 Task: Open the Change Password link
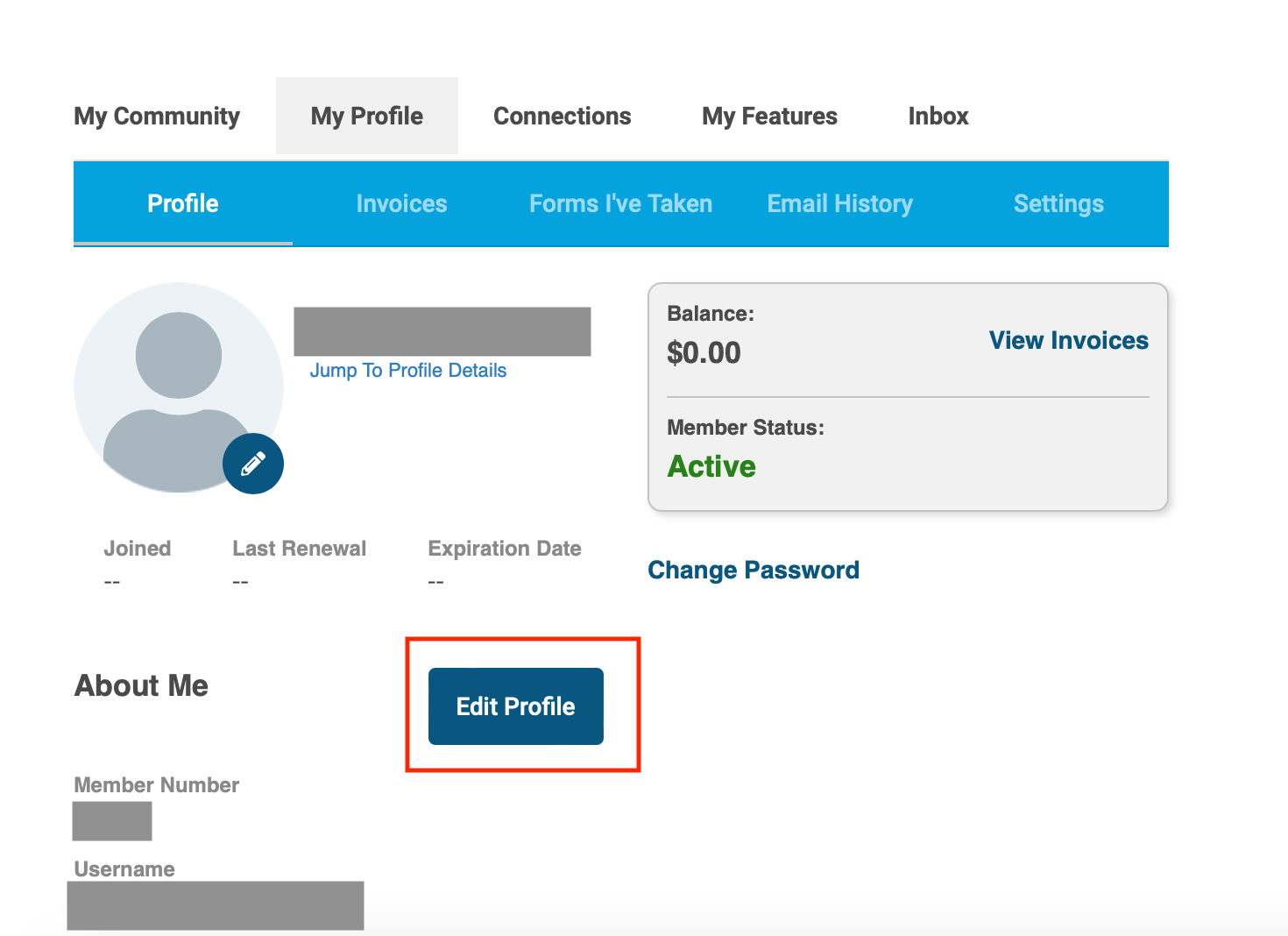pos(754,571)
